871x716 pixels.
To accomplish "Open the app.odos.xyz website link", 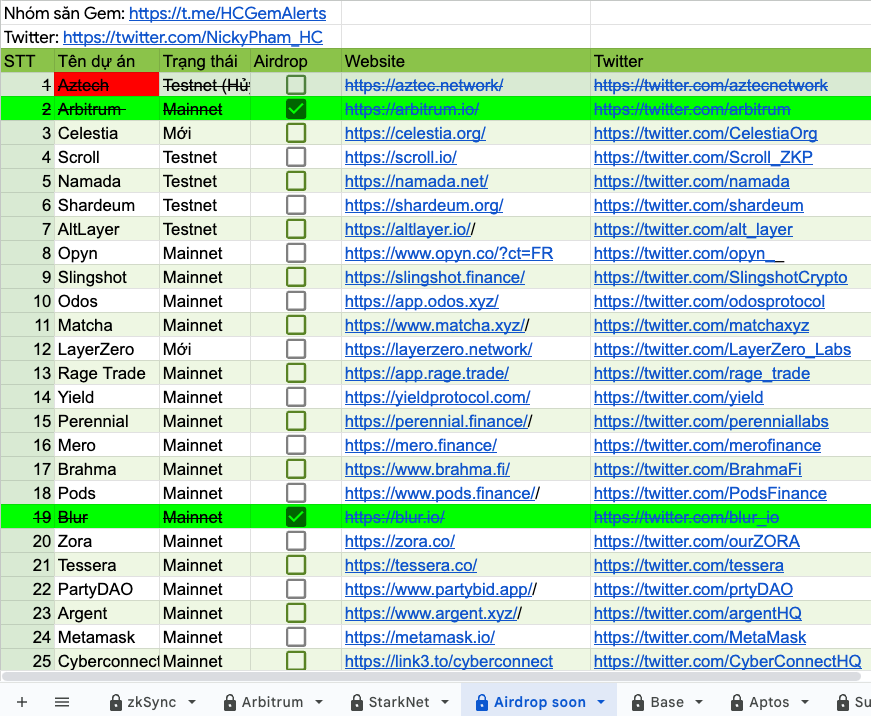I will [x=422, y=301].
